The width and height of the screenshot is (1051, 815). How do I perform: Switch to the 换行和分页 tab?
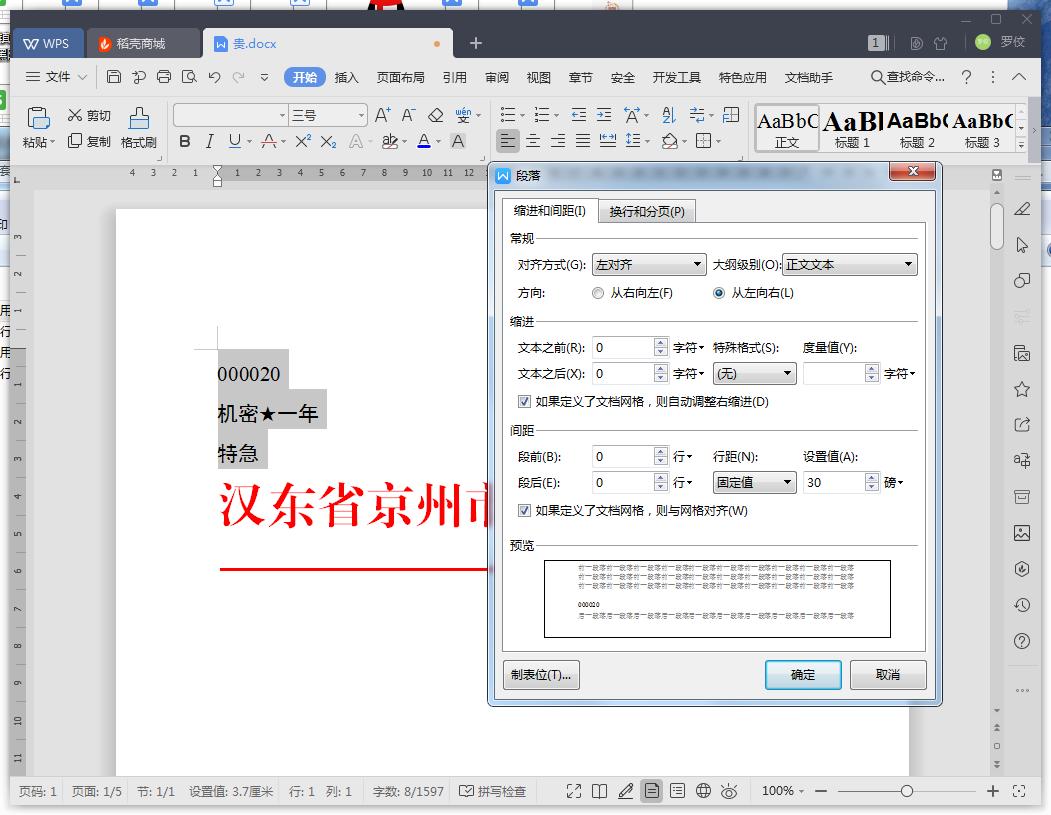tap(645, 211)
